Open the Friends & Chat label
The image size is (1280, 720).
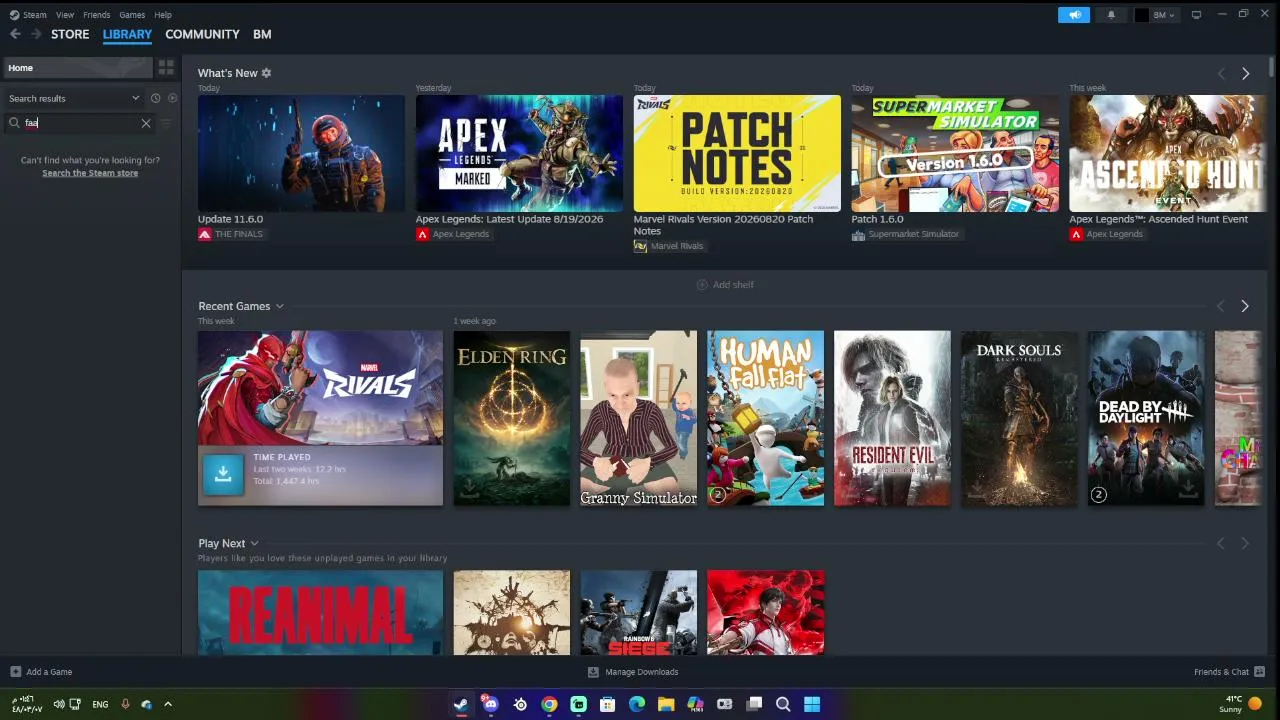[1221, 672]
